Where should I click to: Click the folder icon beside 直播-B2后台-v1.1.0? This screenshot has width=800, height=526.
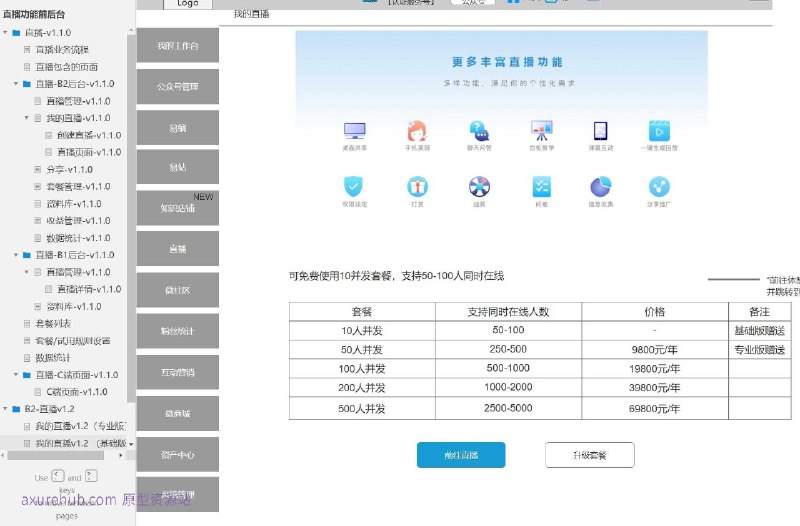pos(27,84)
